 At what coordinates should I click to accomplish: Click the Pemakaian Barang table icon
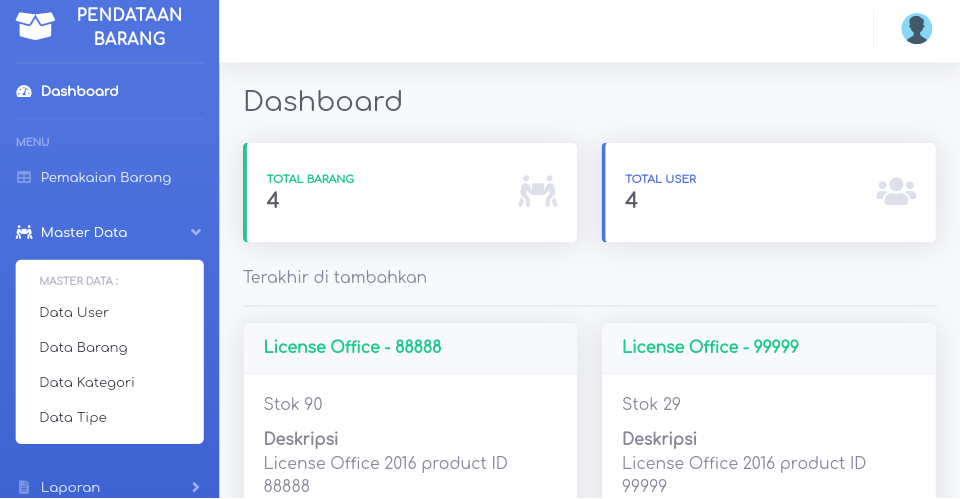click(x=24, y=178)
